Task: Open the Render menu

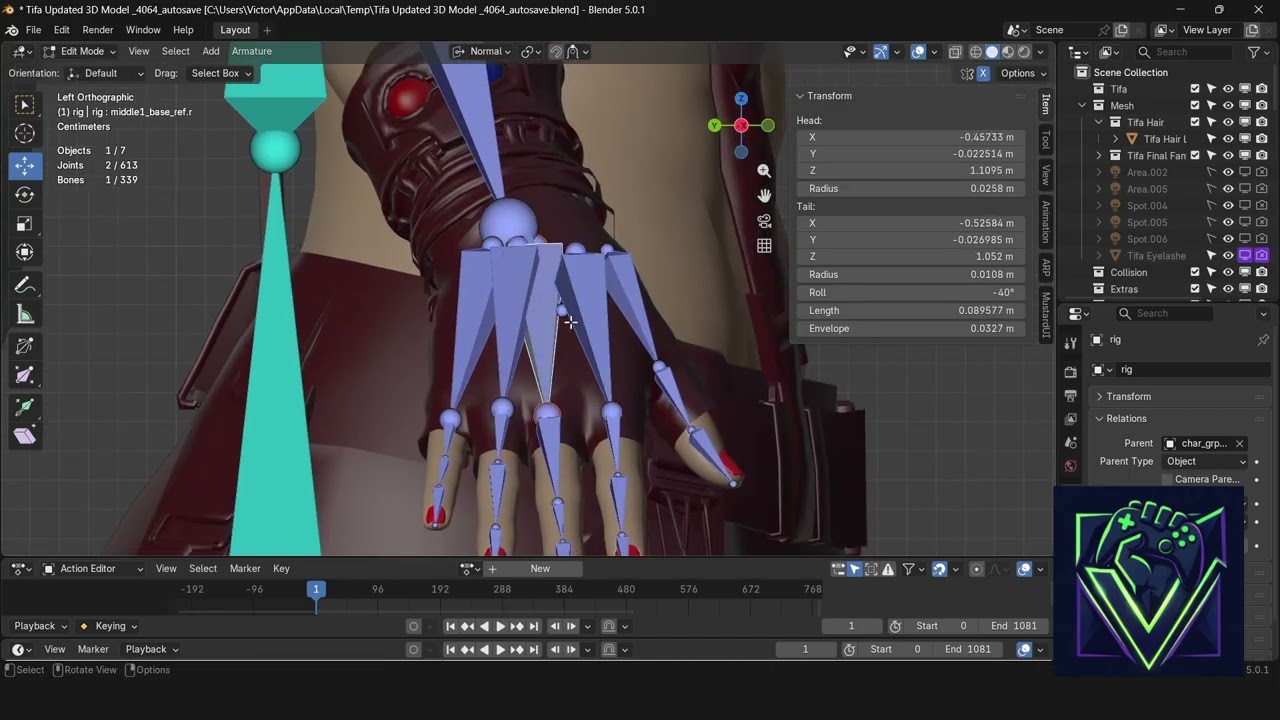Action: 97,30
